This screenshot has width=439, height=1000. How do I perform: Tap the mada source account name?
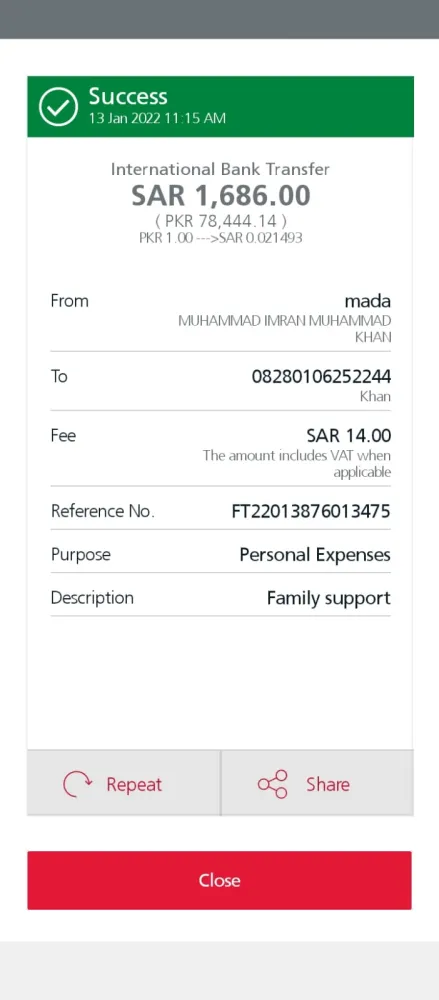click(x=368, y=301)
